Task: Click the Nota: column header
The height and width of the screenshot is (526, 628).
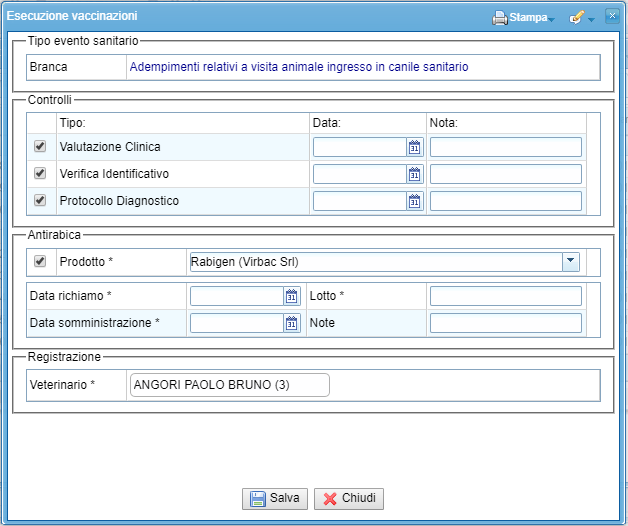Action: 443,123
